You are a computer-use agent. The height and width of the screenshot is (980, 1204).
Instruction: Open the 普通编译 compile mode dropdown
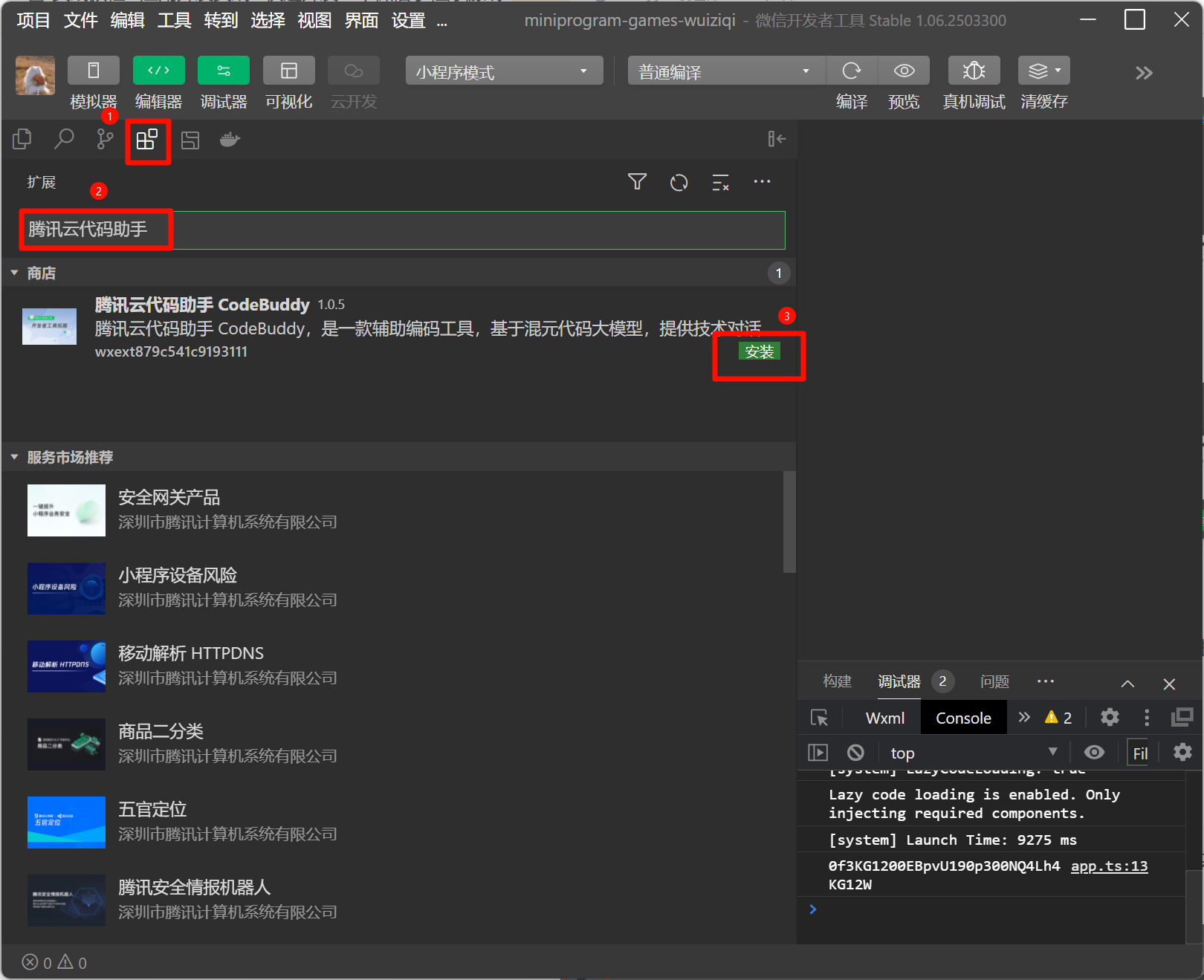click(x=725, y=71)
